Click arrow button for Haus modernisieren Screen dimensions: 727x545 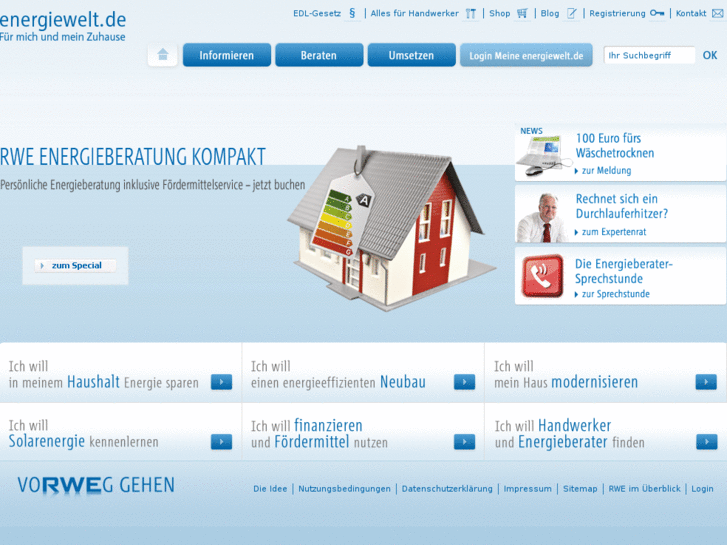pyautogui.click(x=706, y=382)
